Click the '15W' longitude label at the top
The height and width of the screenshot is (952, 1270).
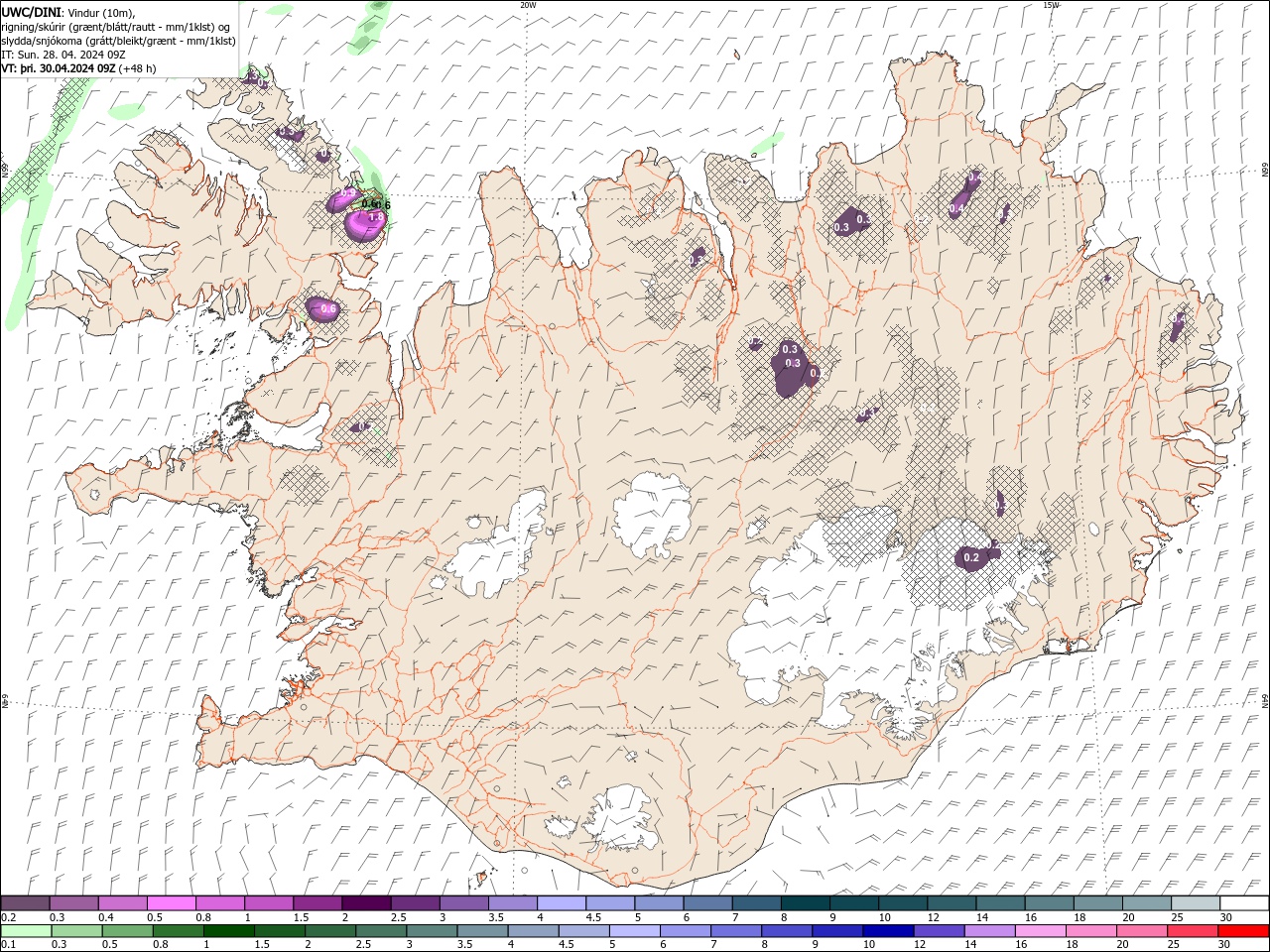coord(1051,5)
